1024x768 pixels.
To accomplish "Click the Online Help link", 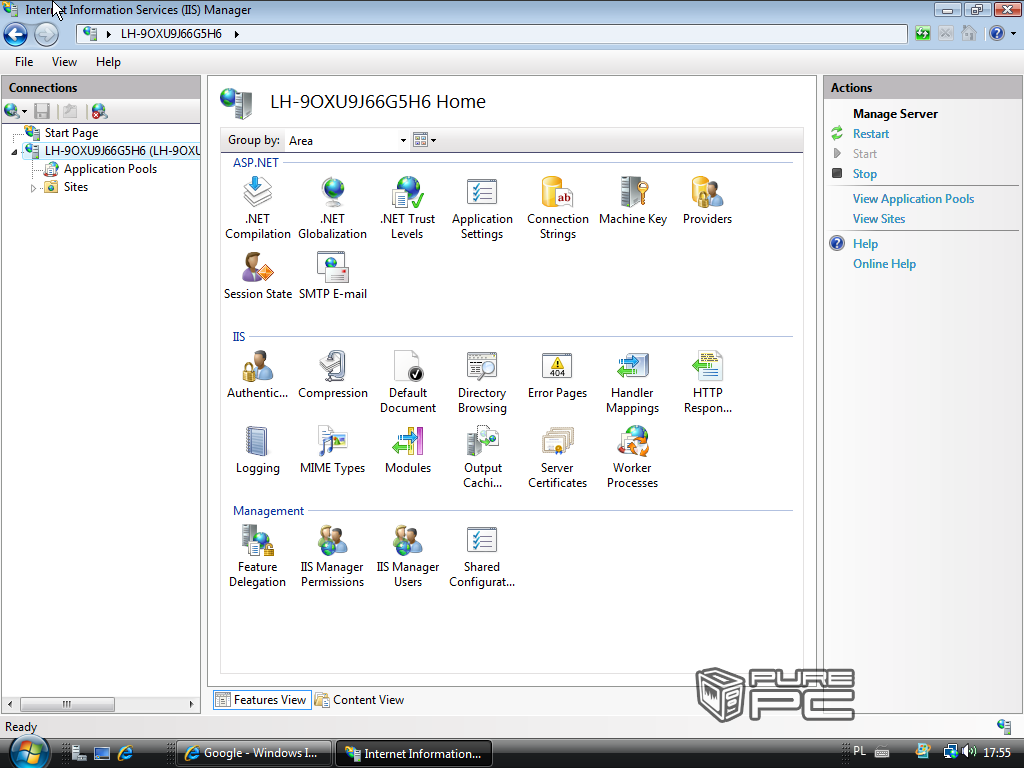I will coord(884,264).
